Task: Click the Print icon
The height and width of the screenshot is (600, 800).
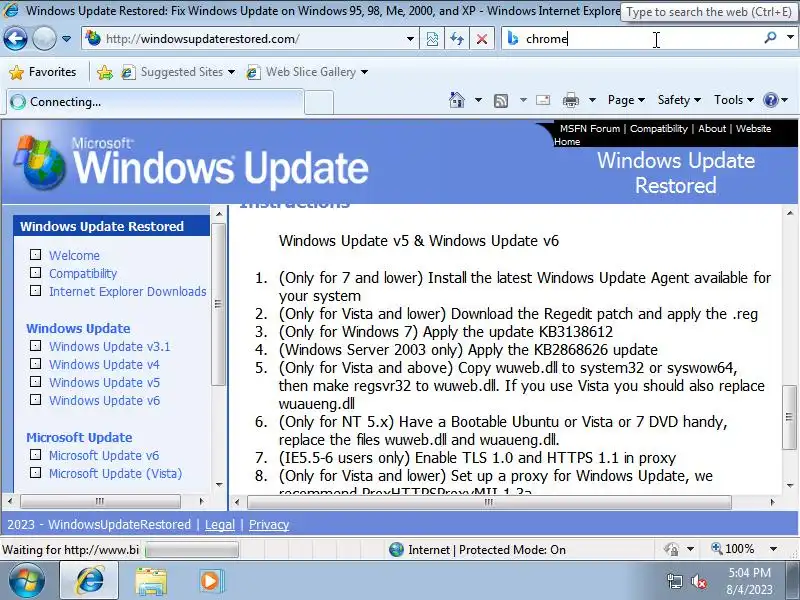Action: [570, 101]
